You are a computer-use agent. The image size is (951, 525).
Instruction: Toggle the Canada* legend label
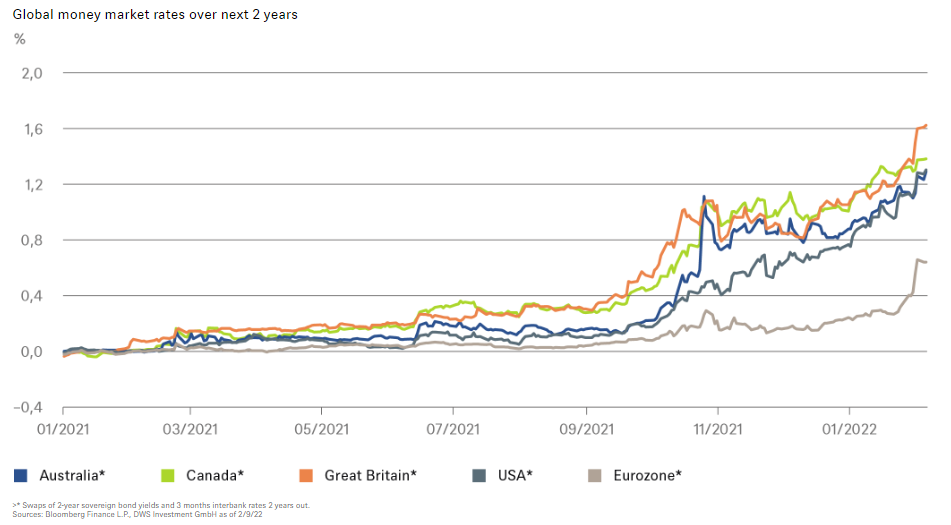click(x=213, y=474)
